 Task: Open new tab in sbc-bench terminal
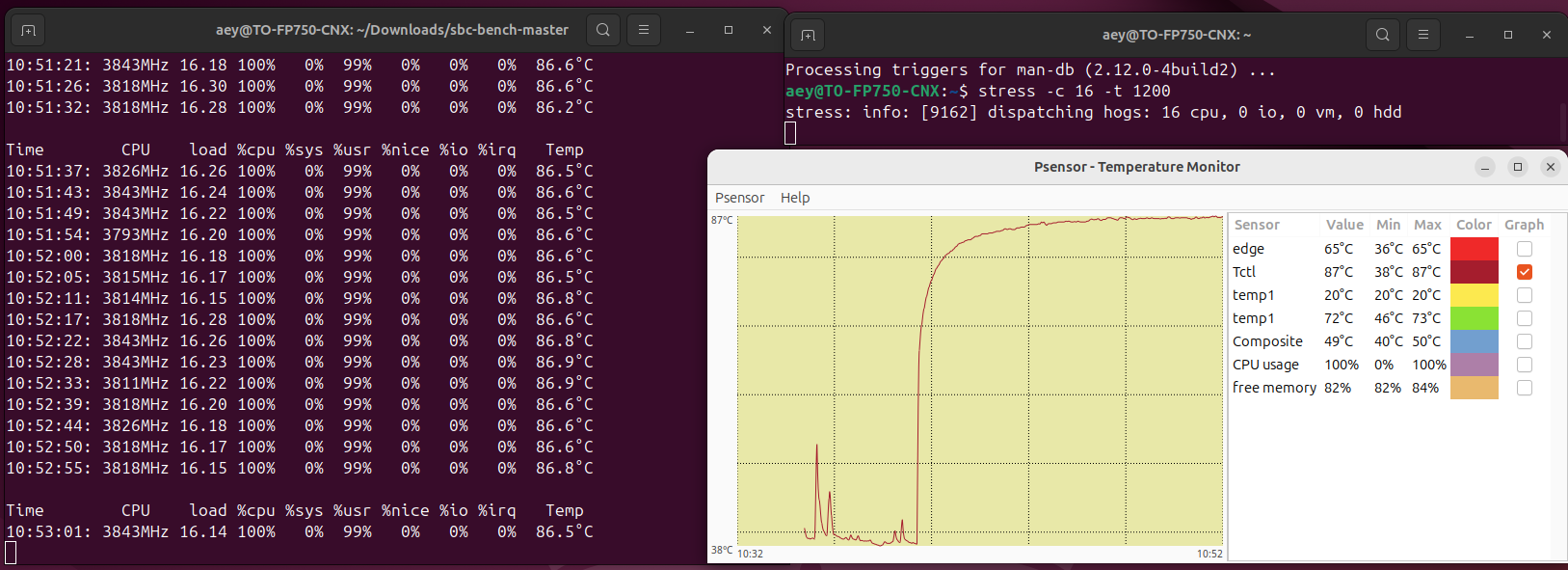pos(28,30)
